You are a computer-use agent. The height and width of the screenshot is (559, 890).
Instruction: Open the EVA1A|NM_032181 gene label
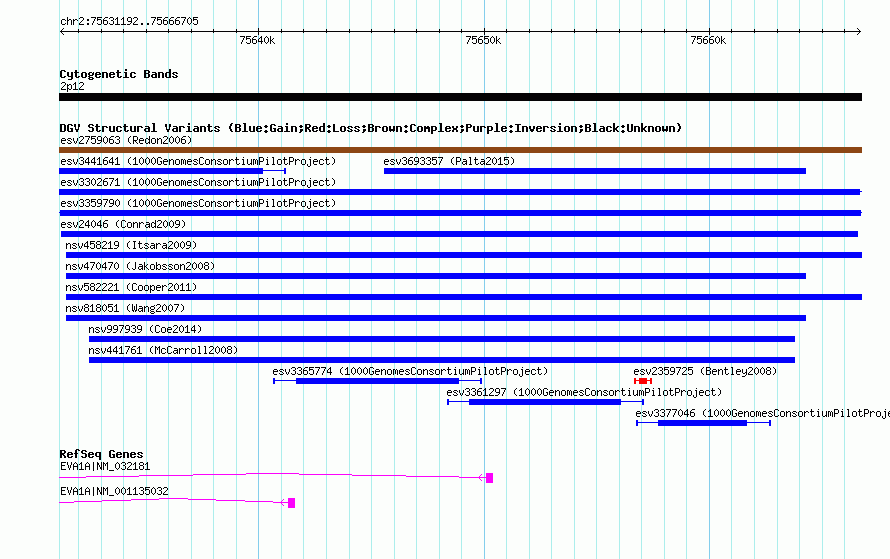105,466
